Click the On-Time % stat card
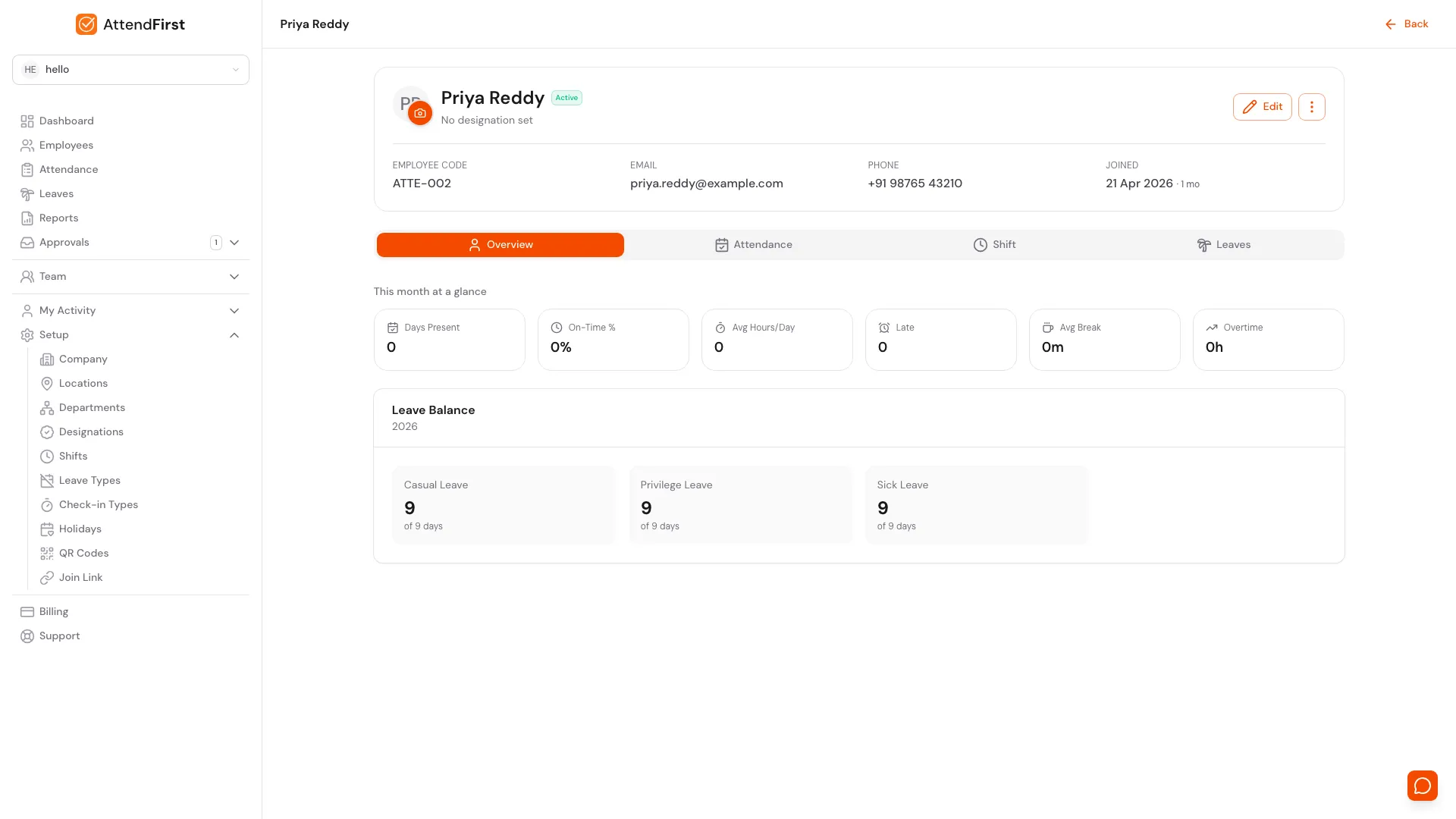Image resolution: width=1456 pixels, height=819 pixels. click(613, 340)
